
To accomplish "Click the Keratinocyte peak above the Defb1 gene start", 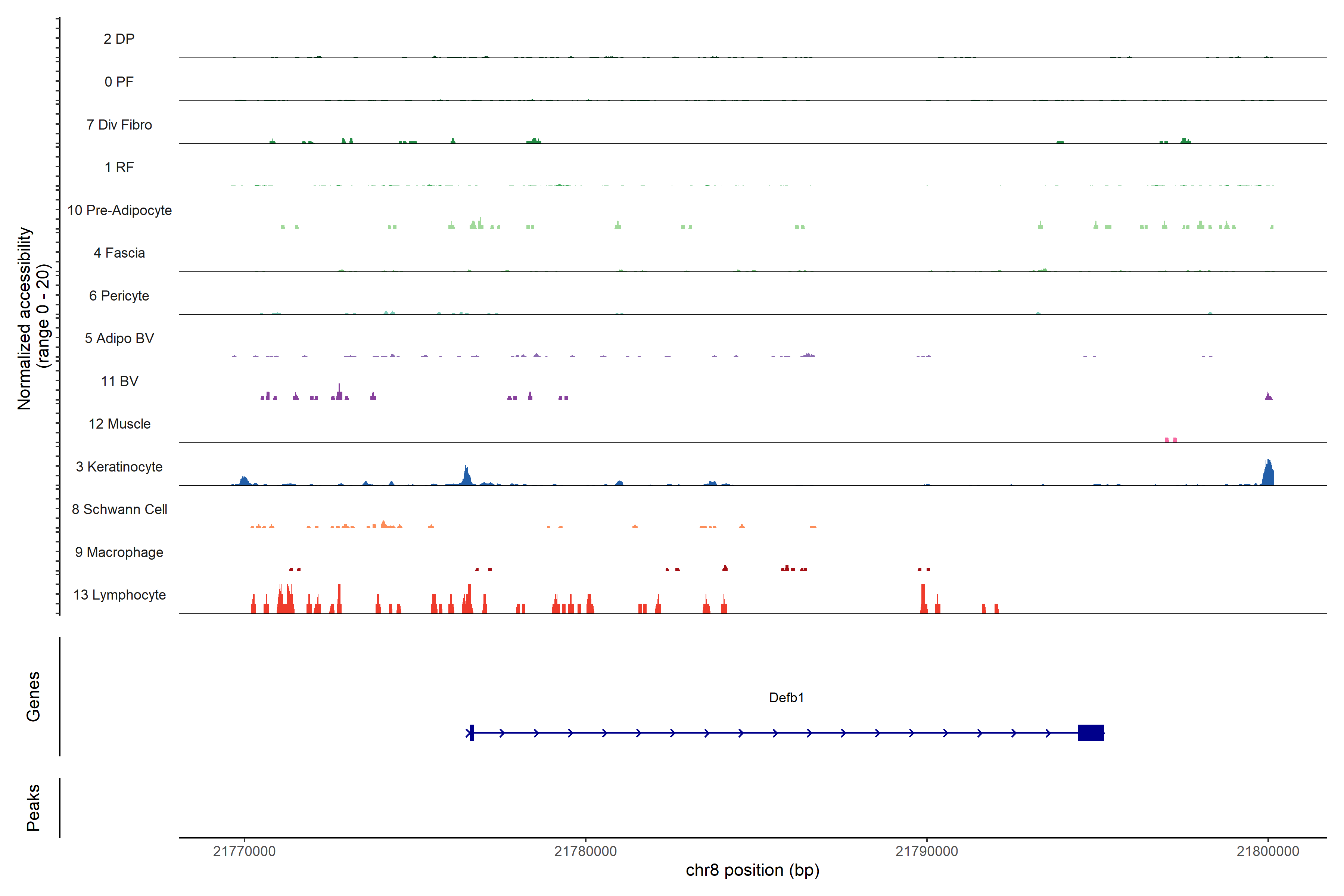I will (x=467, y=477).
